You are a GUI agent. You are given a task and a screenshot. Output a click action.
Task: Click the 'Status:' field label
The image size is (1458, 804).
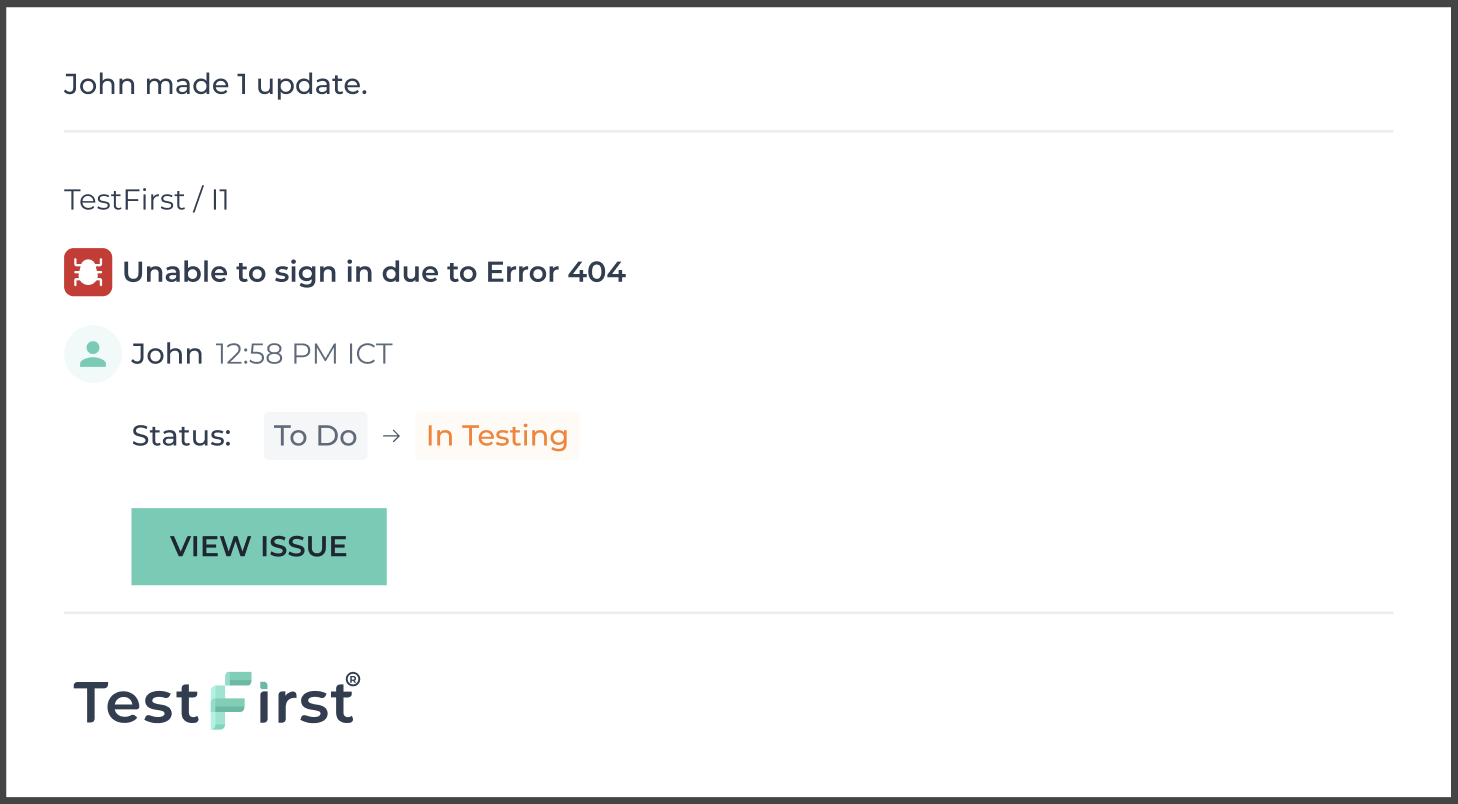tap(181, 436)
